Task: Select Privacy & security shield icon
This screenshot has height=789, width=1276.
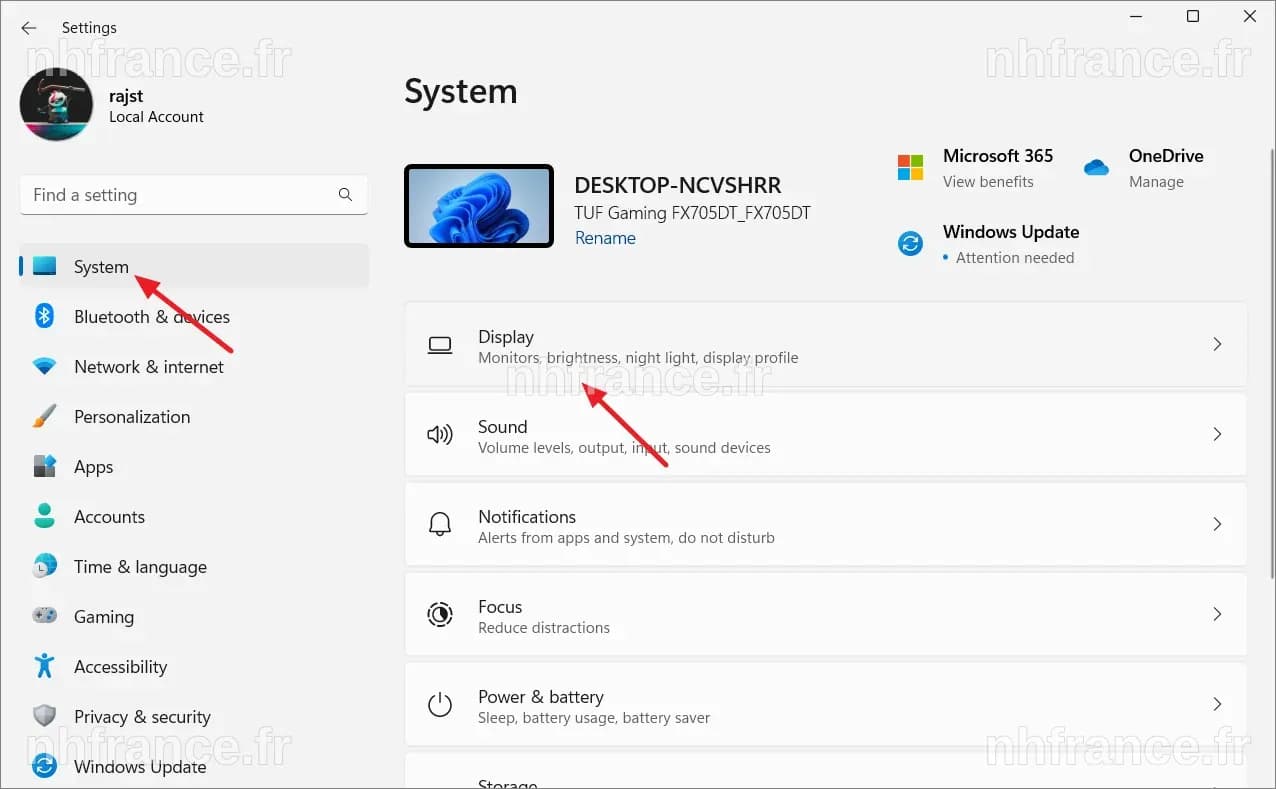Action: tap(44, 717)
